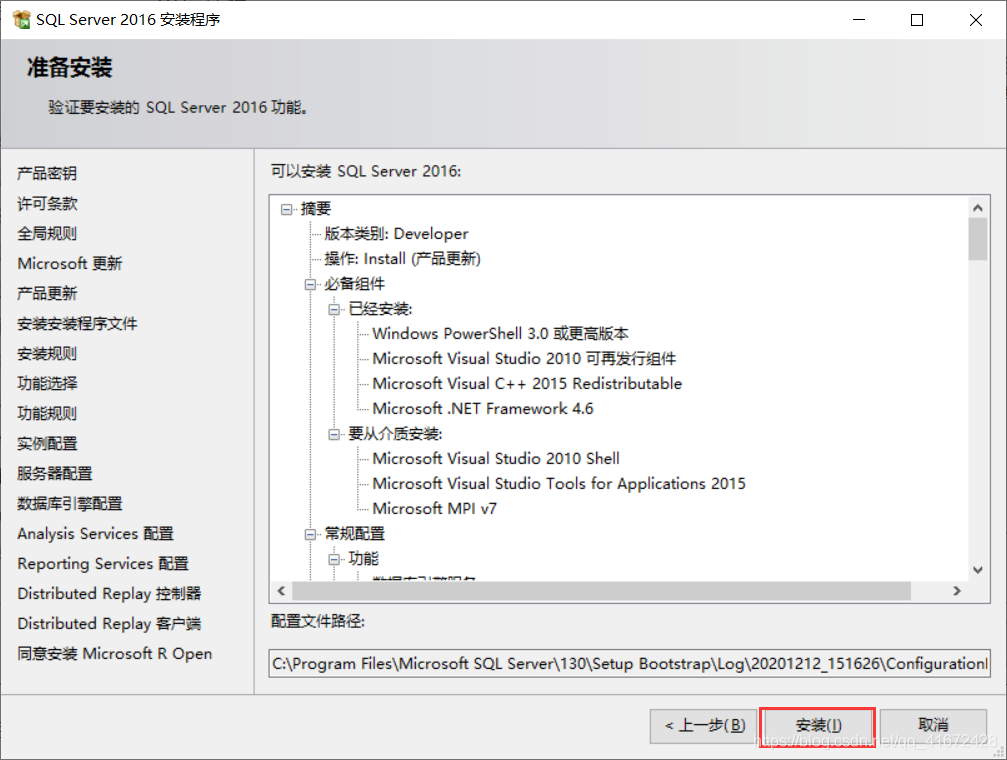Click the 实例配置 step in sidebar
This screenshot has height=760, width=1007.
pyautogui.click(x=47, y=444)
